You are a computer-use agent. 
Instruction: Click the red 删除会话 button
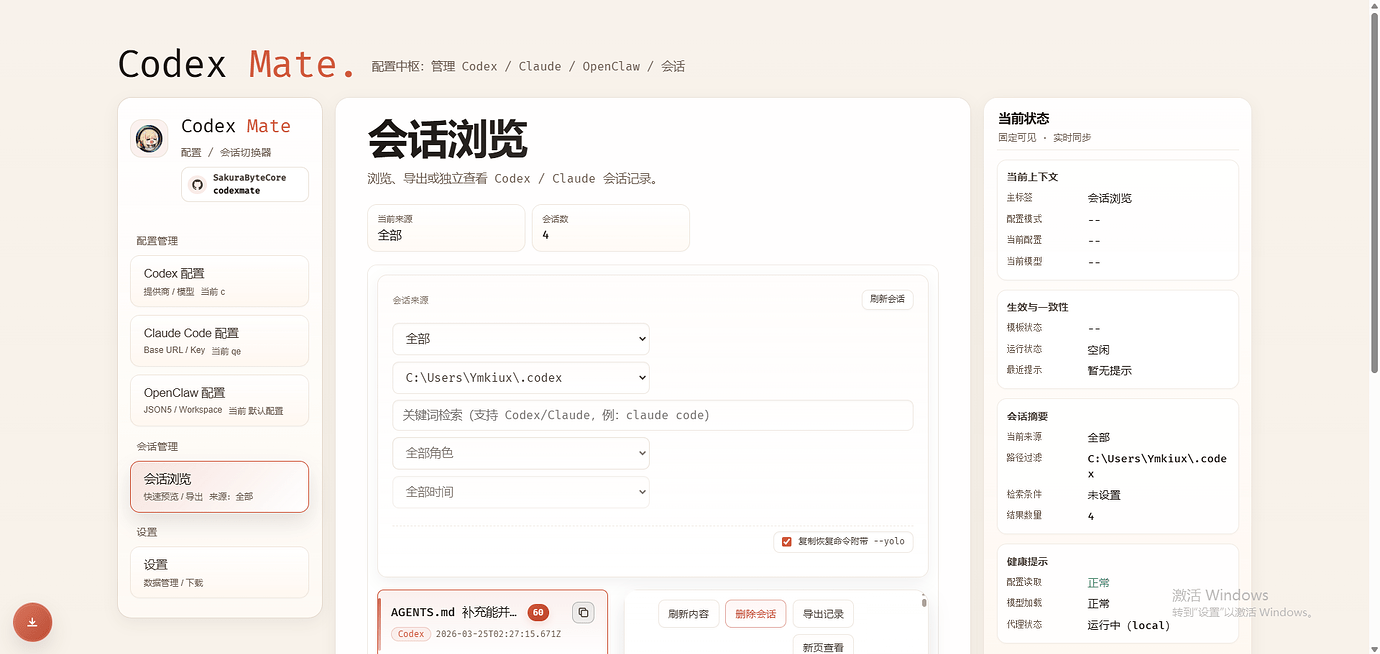[x=756, y=614]
